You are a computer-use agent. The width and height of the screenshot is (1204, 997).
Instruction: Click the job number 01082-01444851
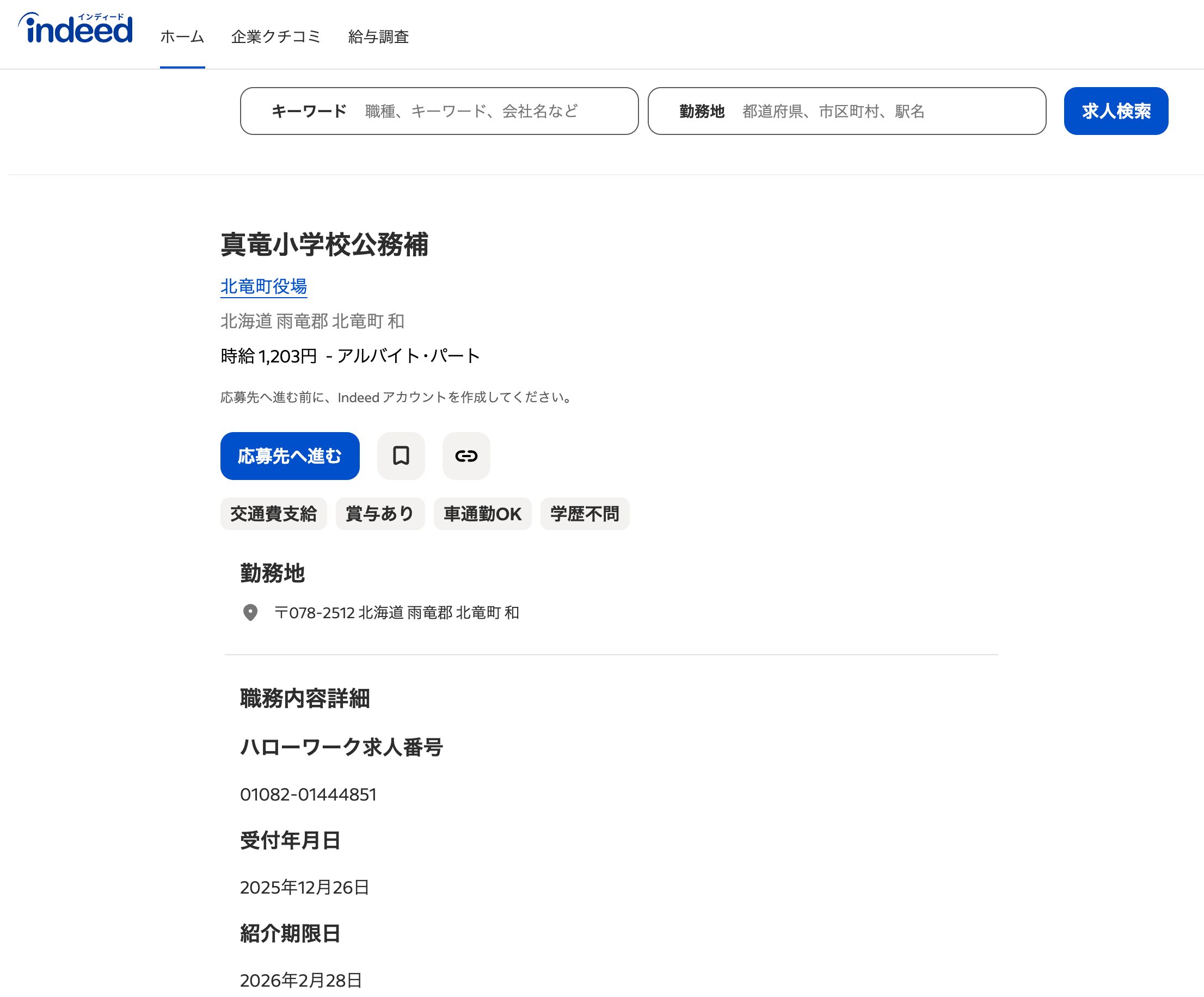pos(308,795)
